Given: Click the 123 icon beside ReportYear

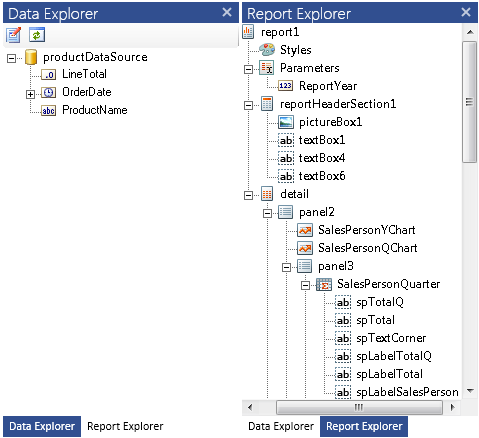Looking at the screenshot, I should (x=286, y=86).
